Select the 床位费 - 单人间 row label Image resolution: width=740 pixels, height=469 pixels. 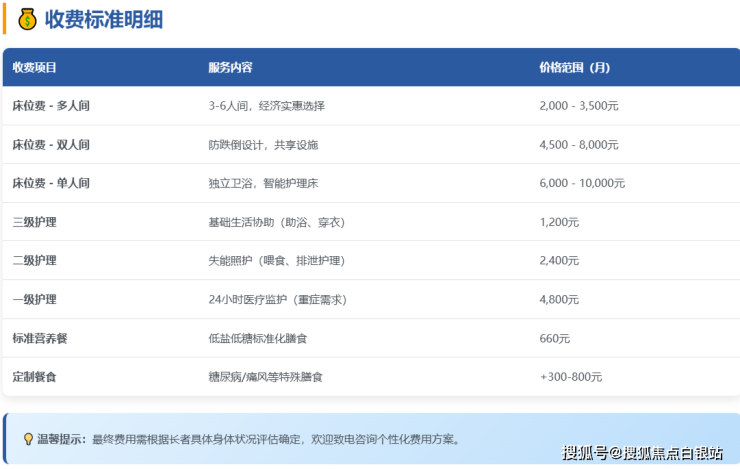51,183
